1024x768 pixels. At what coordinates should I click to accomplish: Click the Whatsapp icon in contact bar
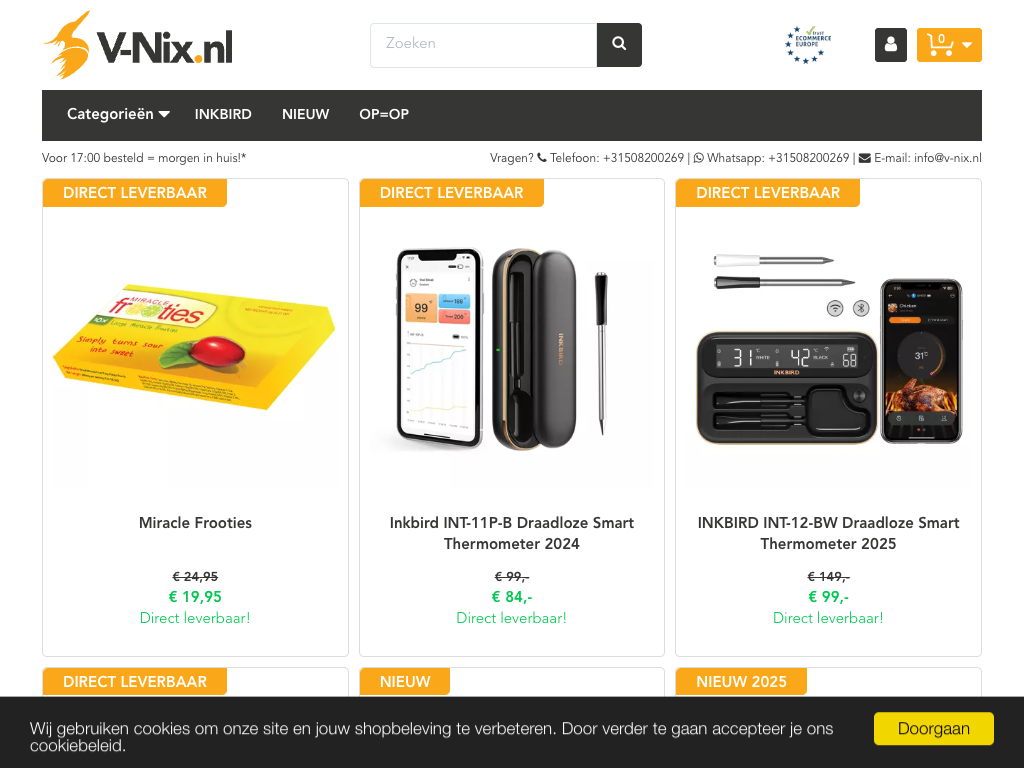click(699, 158)
